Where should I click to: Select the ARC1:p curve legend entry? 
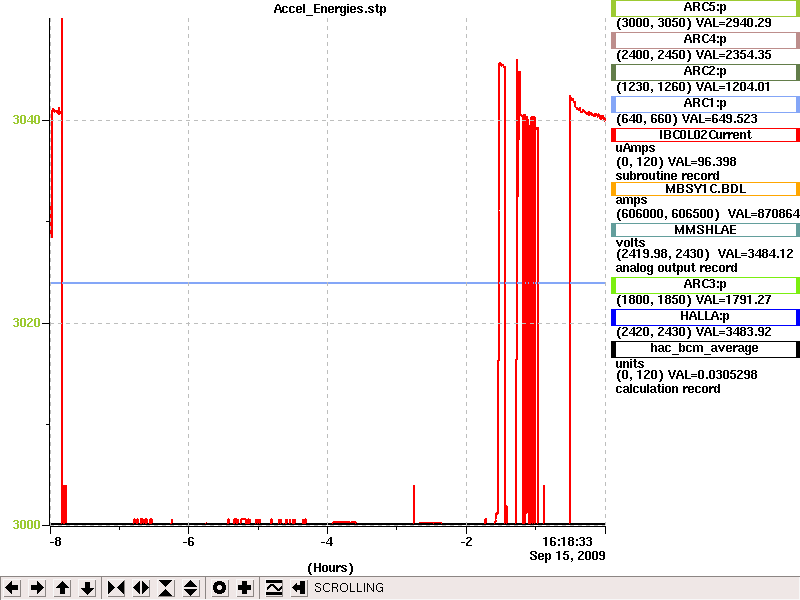(x=705, y=104)
